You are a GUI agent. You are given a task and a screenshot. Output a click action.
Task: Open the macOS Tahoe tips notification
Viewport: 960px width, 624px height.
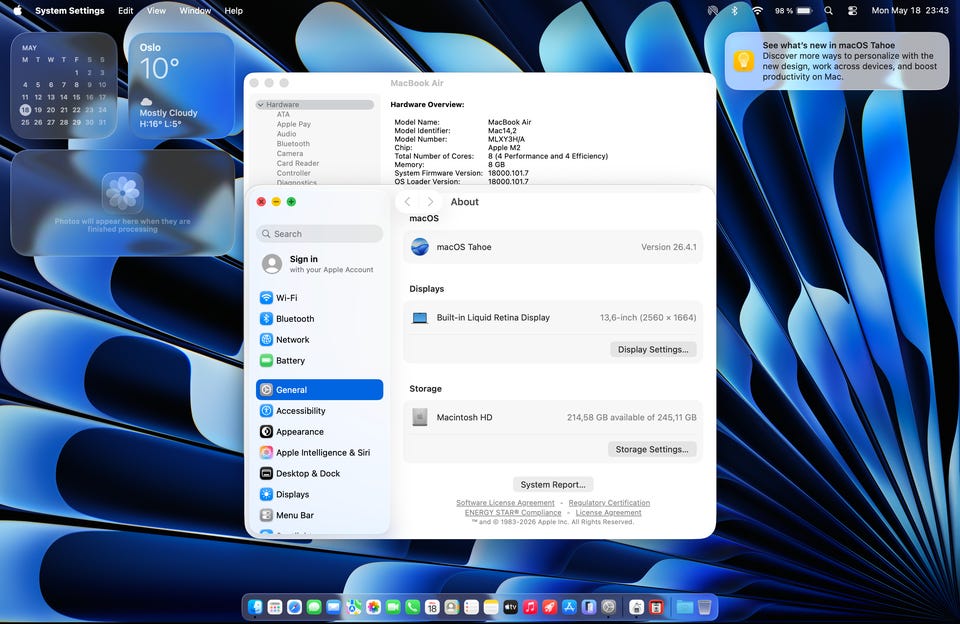837,61
